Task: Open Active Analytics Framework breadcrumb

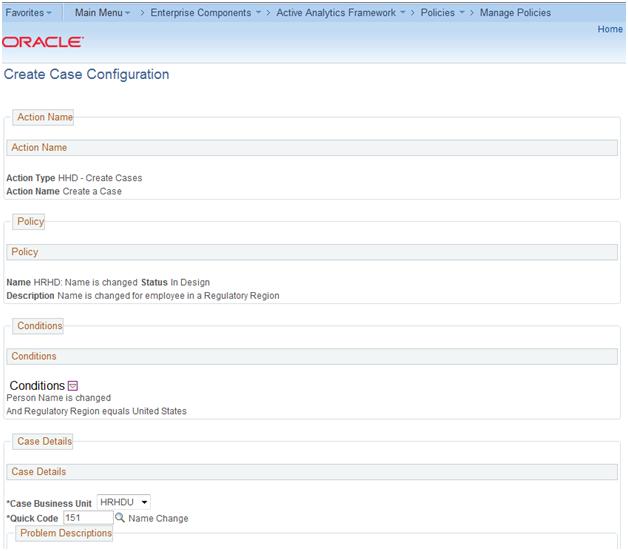Action: [341, 13]
